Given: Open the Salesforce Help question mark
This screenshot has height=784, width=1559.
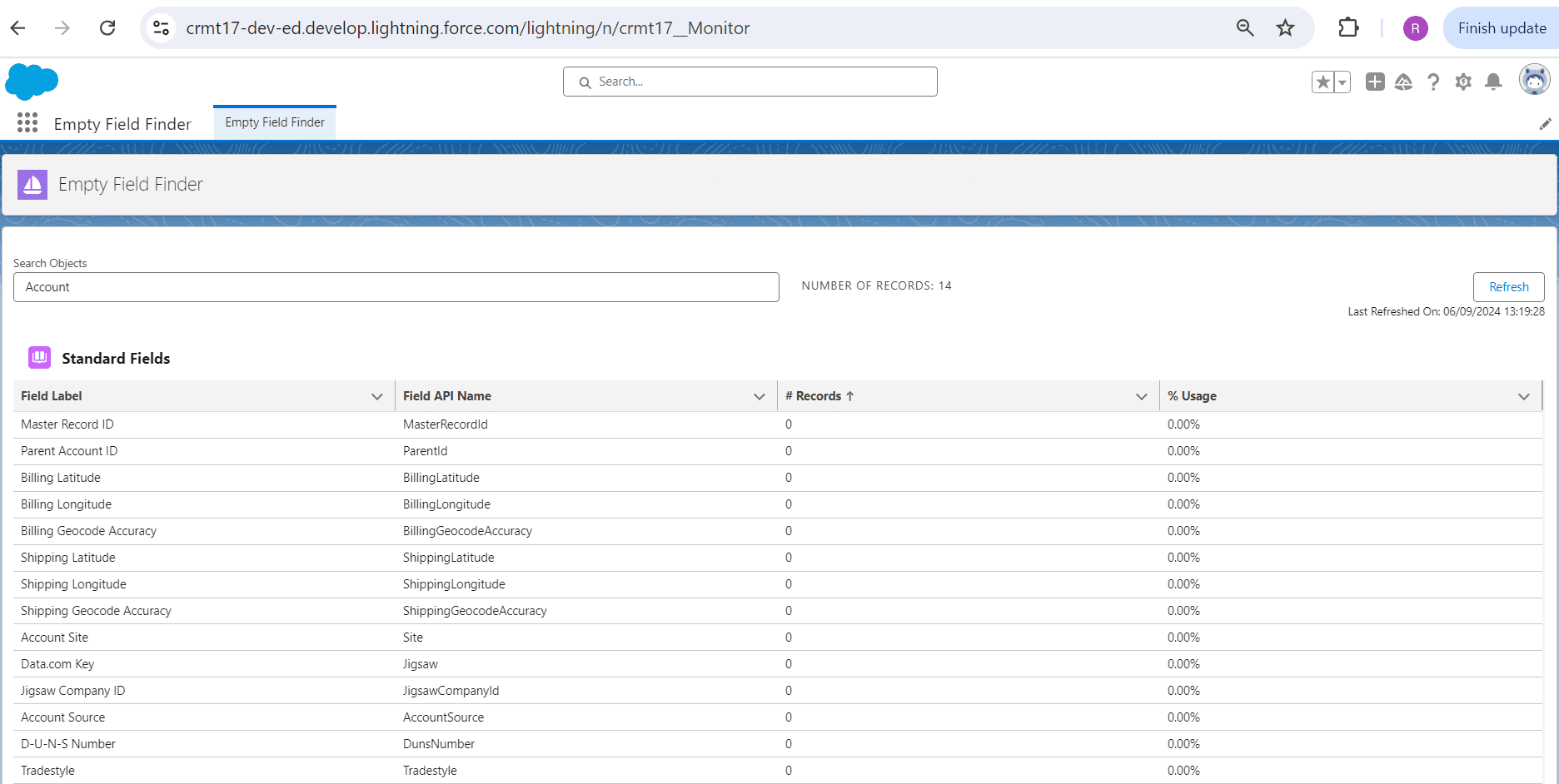Looking at the screenshot, I should [x=1432, y=82].
